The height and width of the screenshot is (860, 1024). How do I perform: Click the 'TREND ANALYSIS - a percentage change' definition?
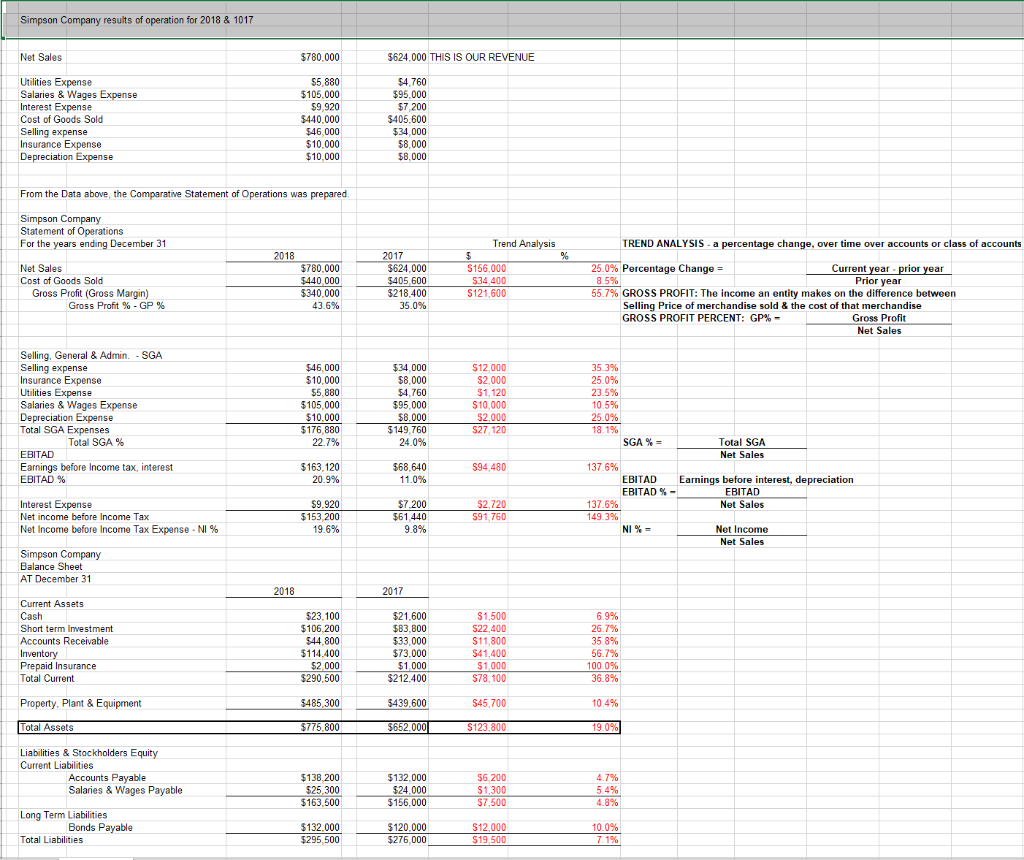pos(822,244)
